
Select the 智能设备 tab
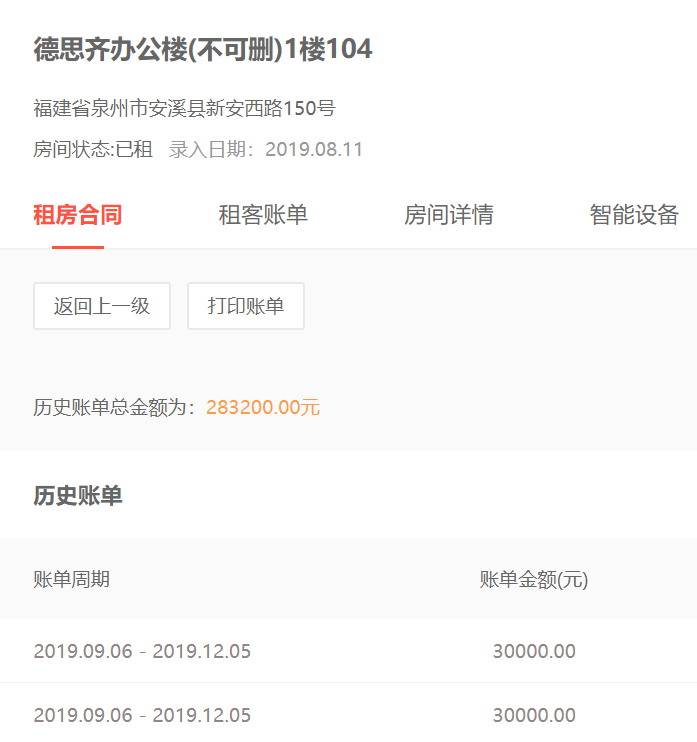tap(634, 215)
